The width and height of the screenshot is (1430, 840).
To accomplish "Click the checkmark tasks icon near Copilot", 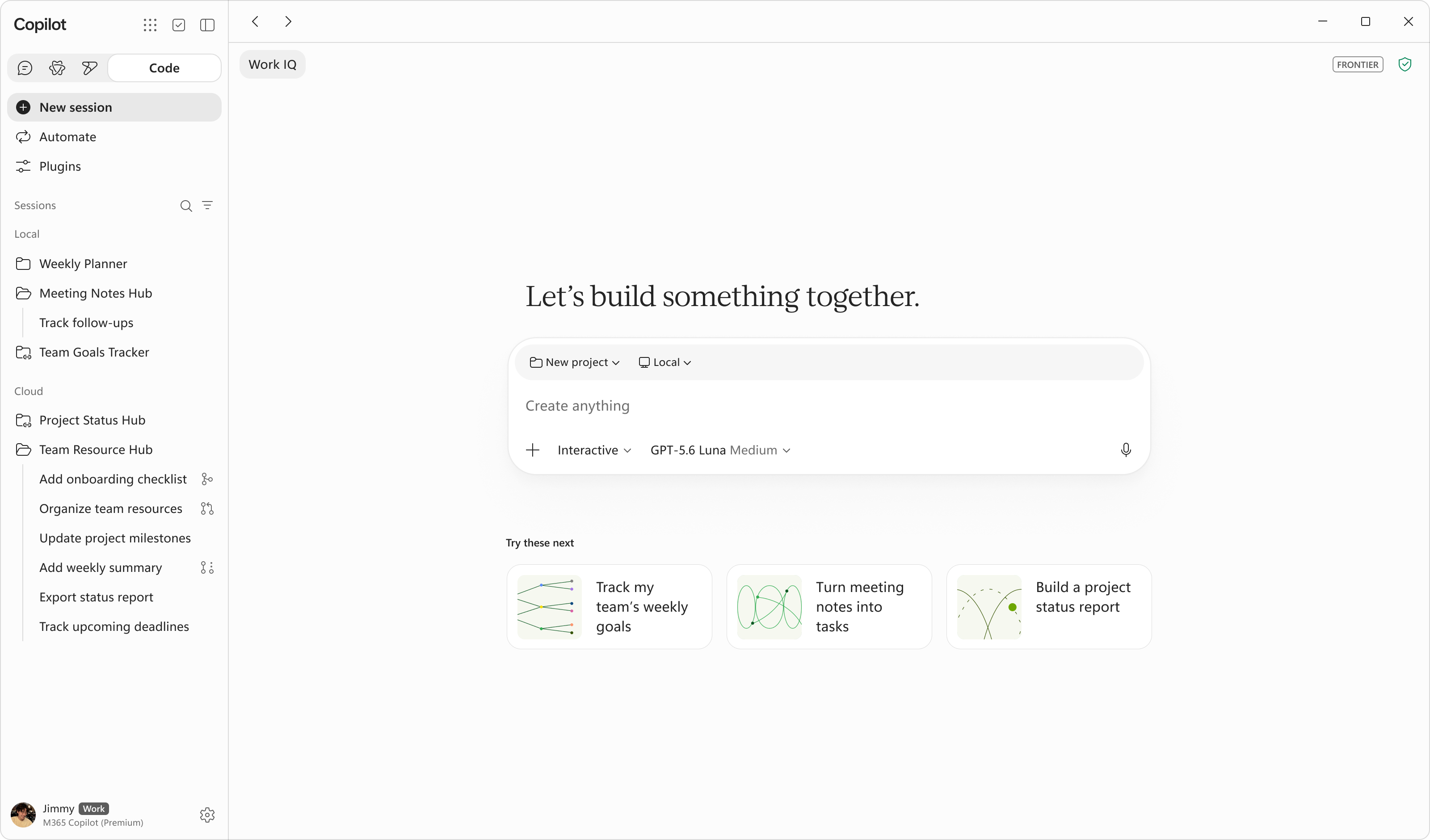I will 179,25.
